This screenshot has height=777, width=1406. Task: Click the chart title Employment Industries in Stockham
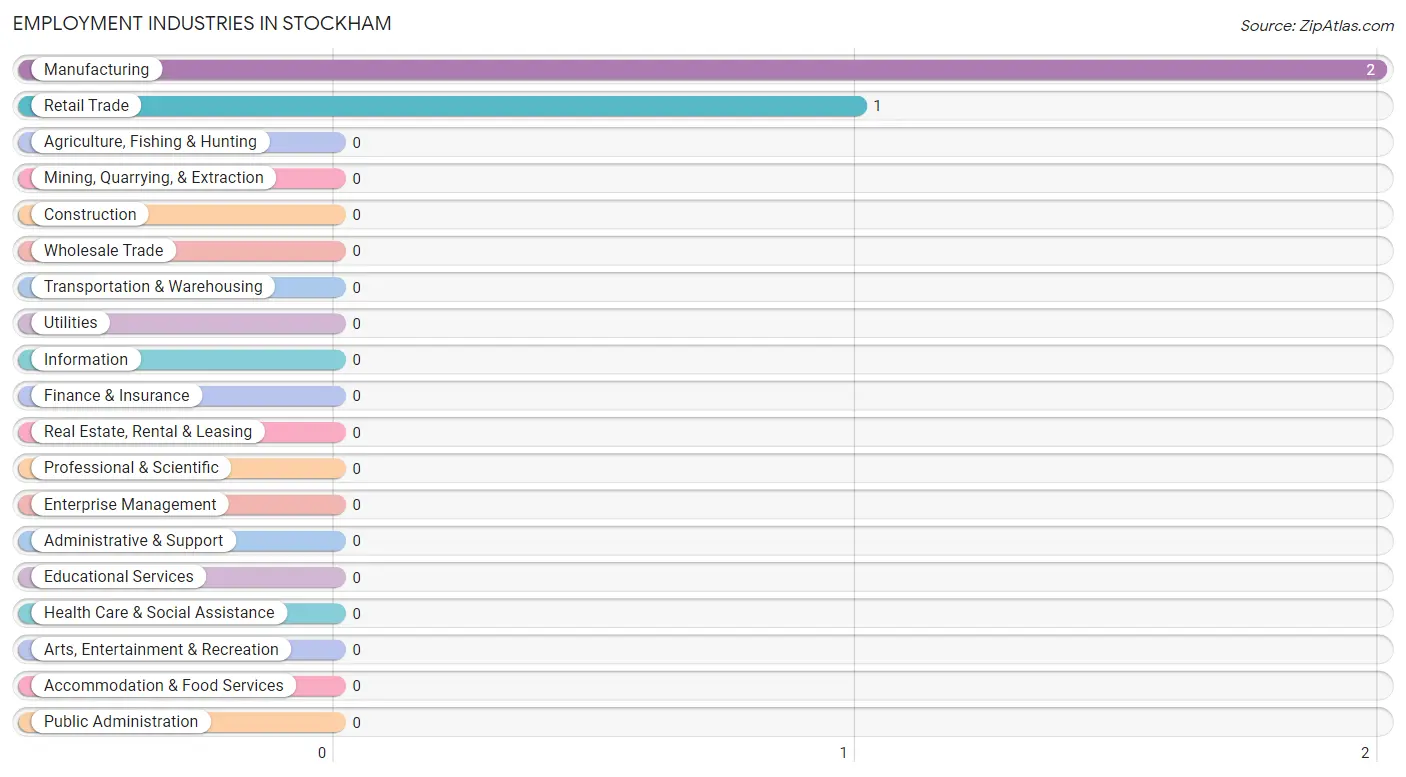(202, 23)
